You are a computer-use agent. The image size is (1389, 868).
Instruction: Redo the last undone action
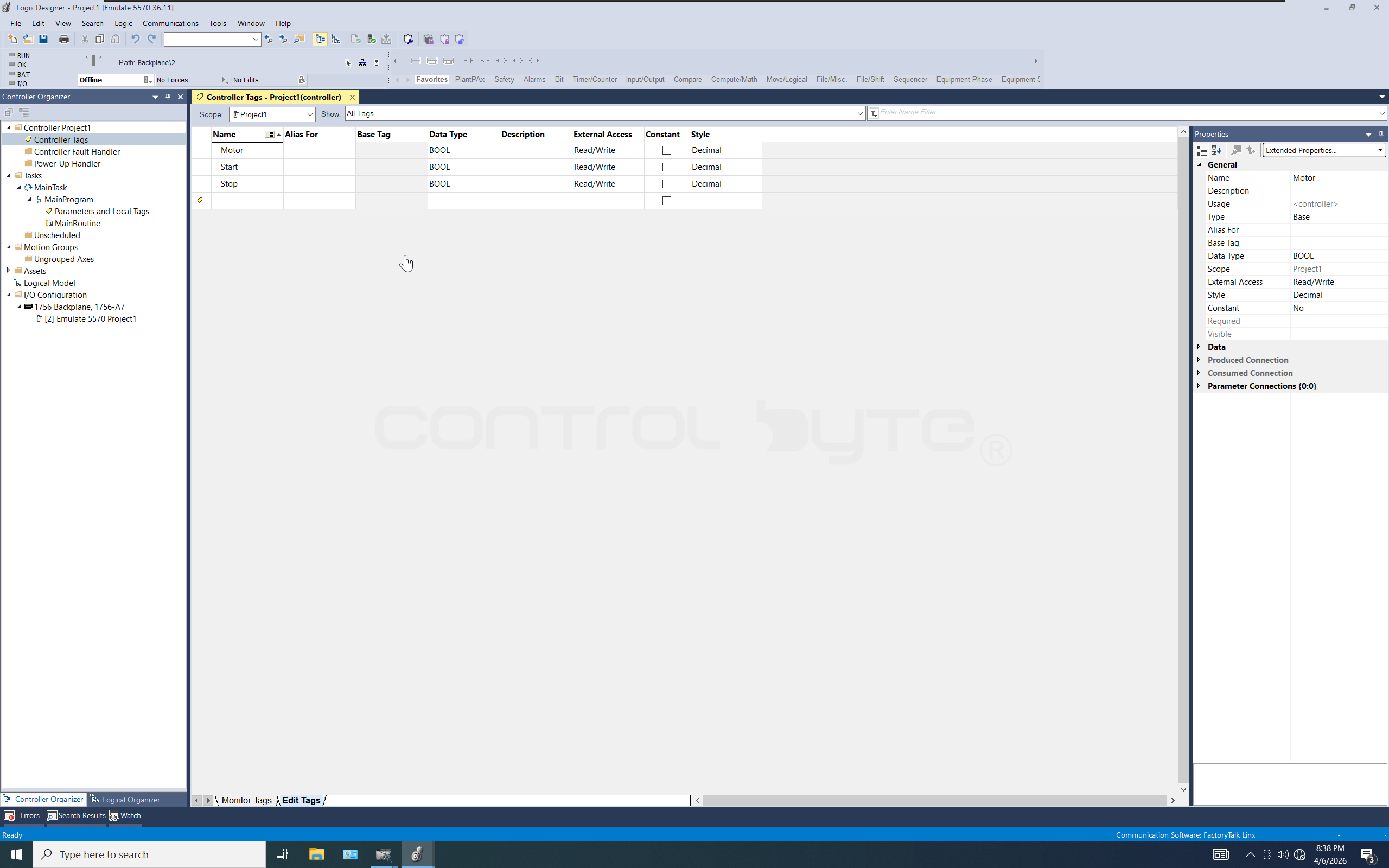[x=151, y=39]
